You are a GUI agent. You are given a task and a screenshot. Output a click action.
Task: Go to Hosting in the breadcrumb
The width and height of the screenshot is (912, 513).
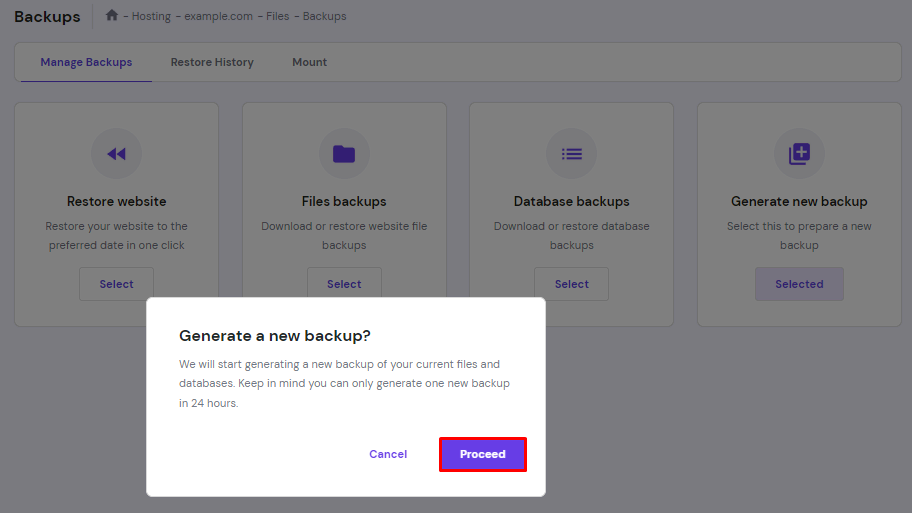pos(153,17)
